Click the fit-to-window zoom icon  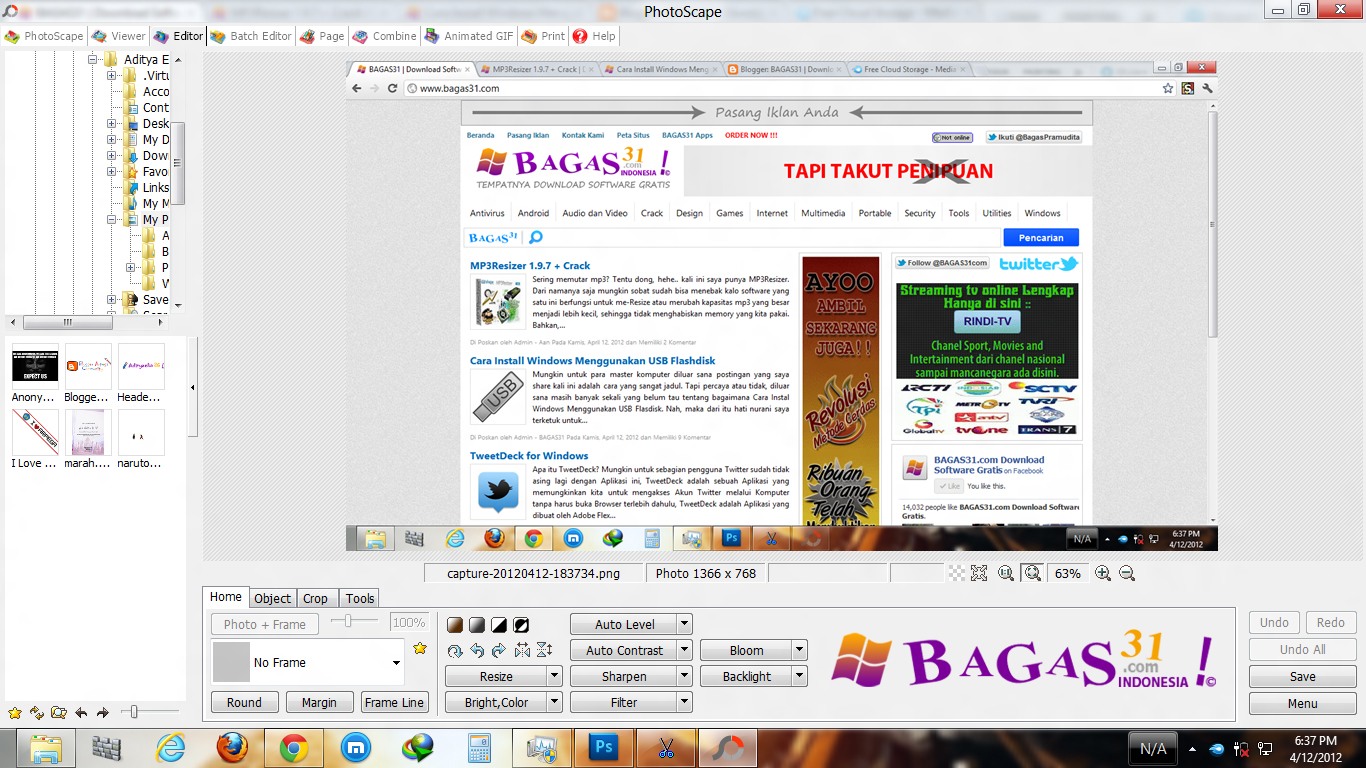click(979, 573)
